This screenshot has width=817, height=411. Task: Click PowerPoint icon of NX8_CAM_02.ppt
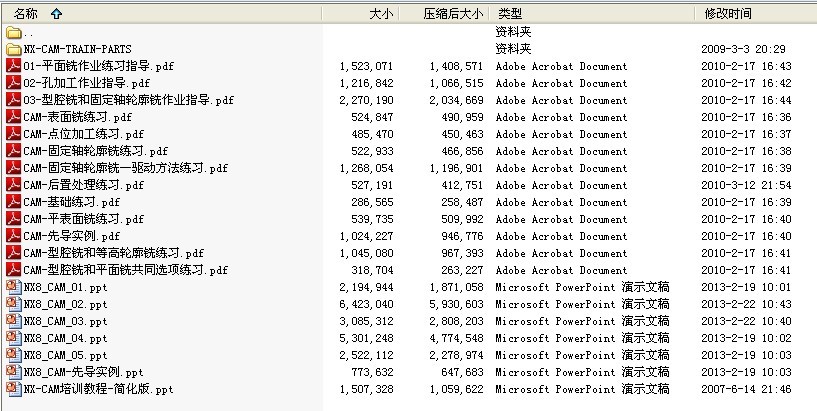tap(14, 304)
